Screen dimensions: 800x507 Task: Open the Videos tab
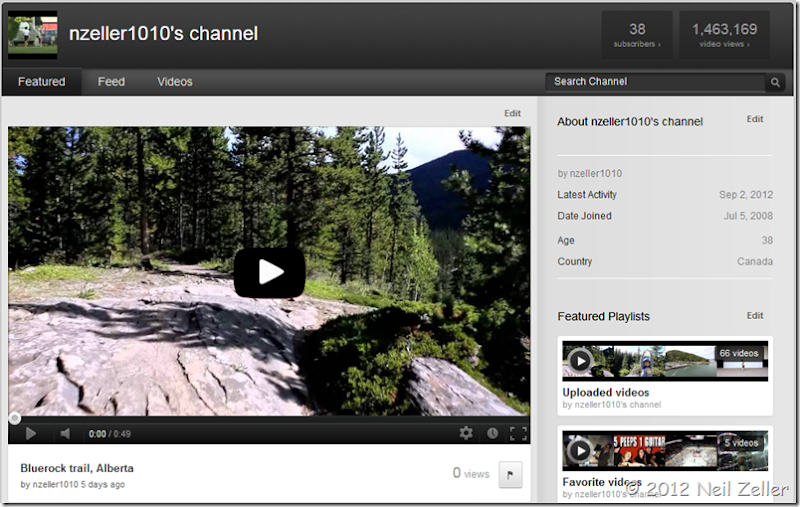[175, 82]
